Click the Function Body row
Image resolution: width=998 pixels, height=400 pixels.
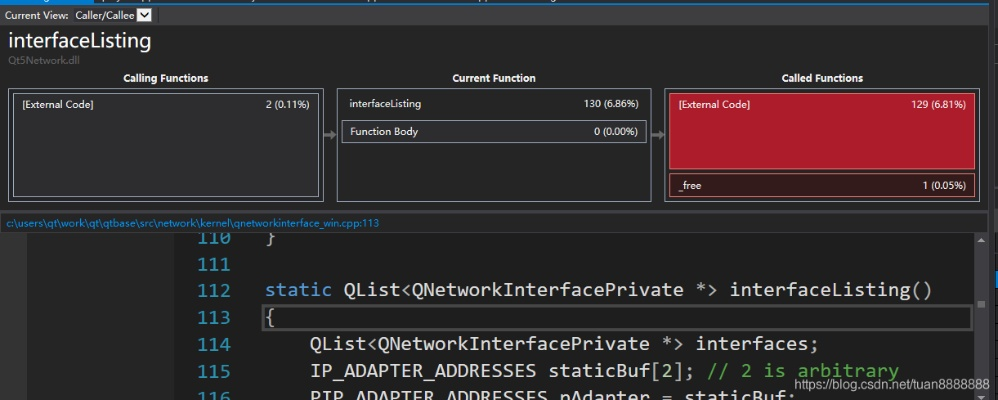pos(384,132)
